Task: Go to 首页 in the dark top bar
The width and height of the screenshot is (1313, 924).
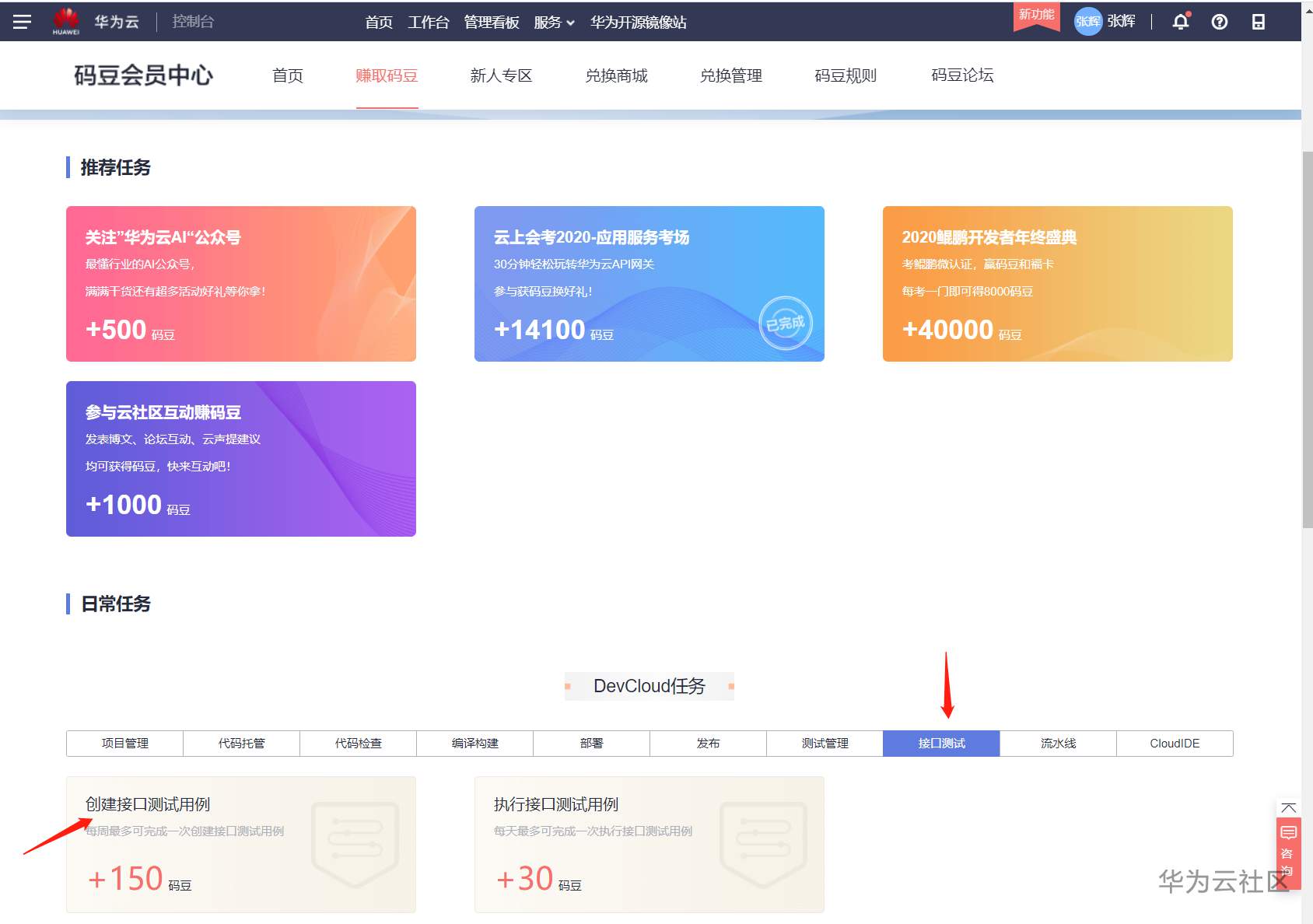Action: [x=379, y=23]
